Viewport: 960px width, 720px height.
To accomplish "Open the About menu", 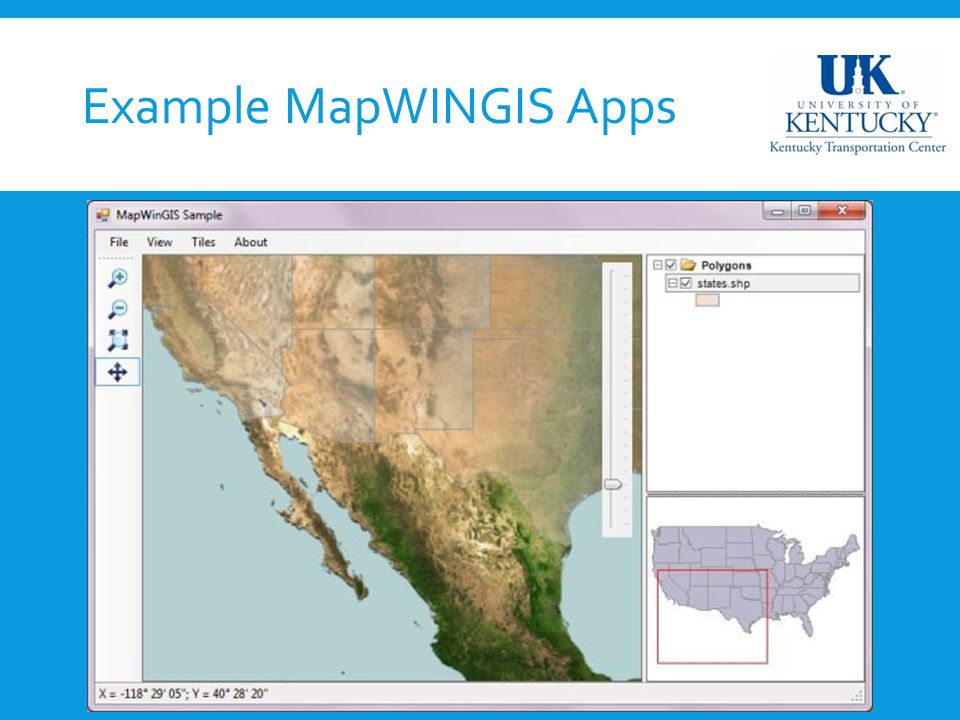I will [251, 242].
